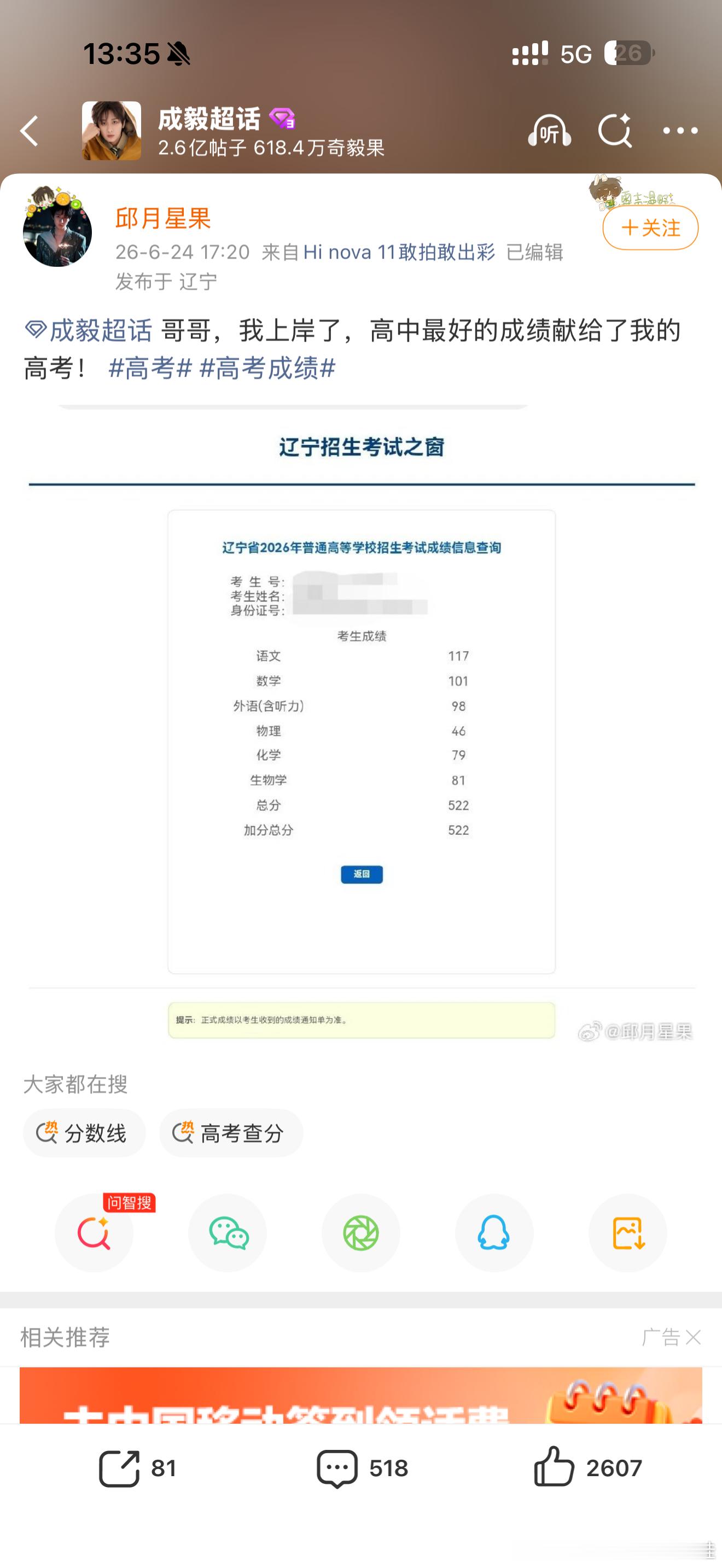Open the username 邱月星果

[x=163, y=218]
